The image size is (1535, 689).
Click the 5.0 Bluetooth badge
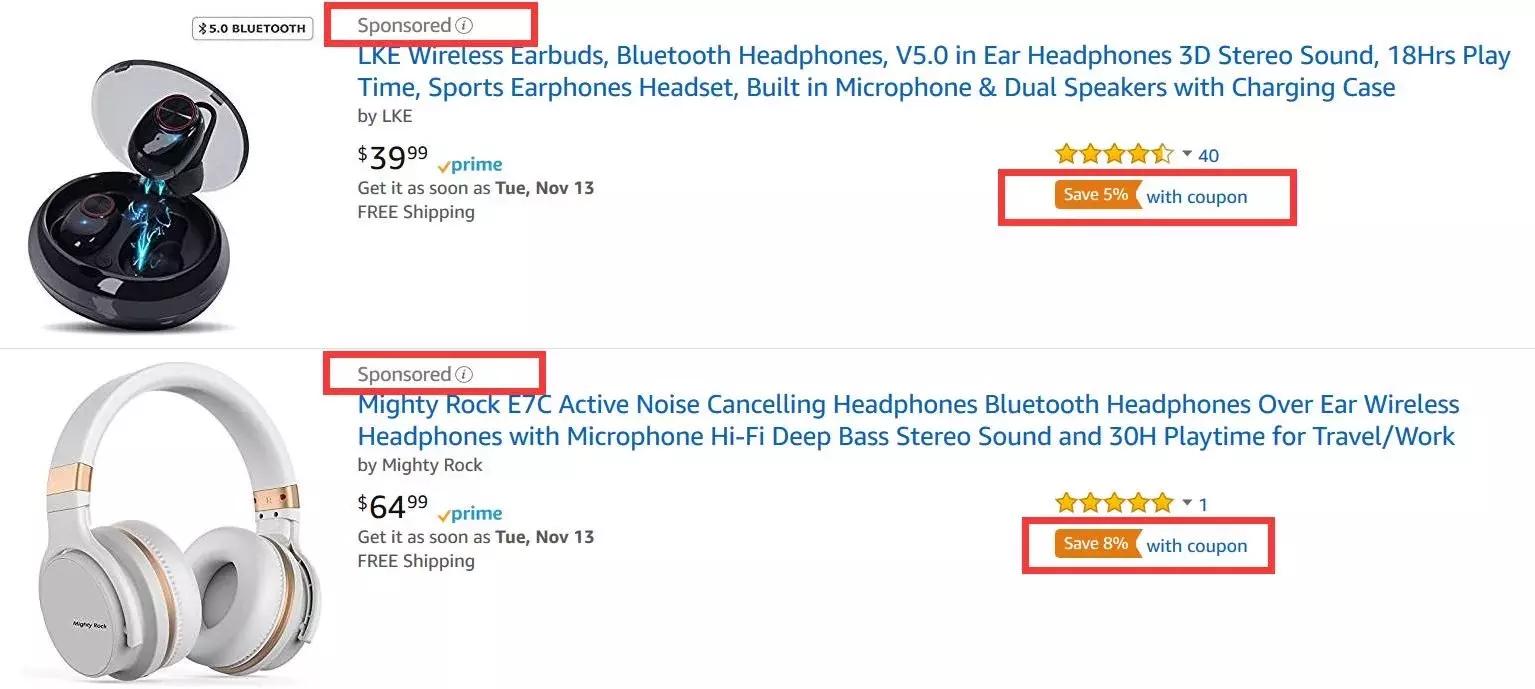pos(252,29)
